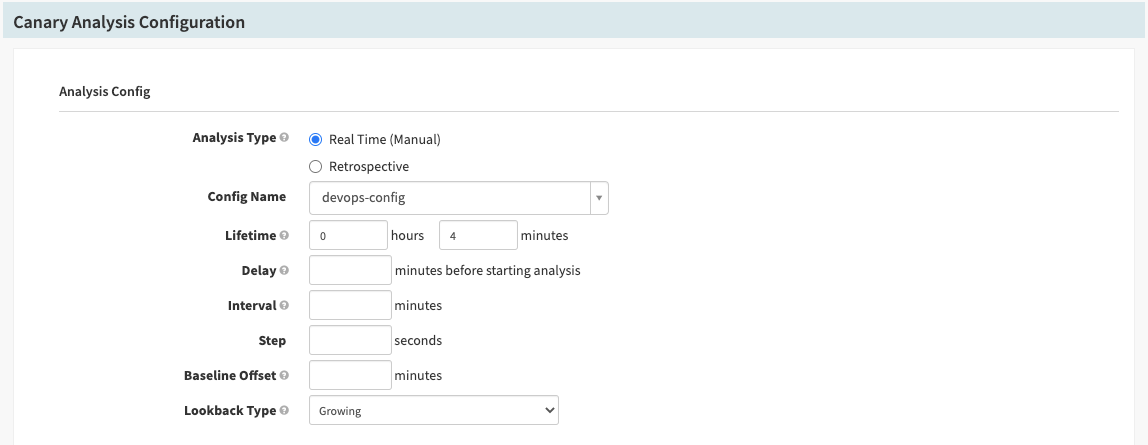
Task: Click the Interval minutes input field
Action: click(350, 305)
